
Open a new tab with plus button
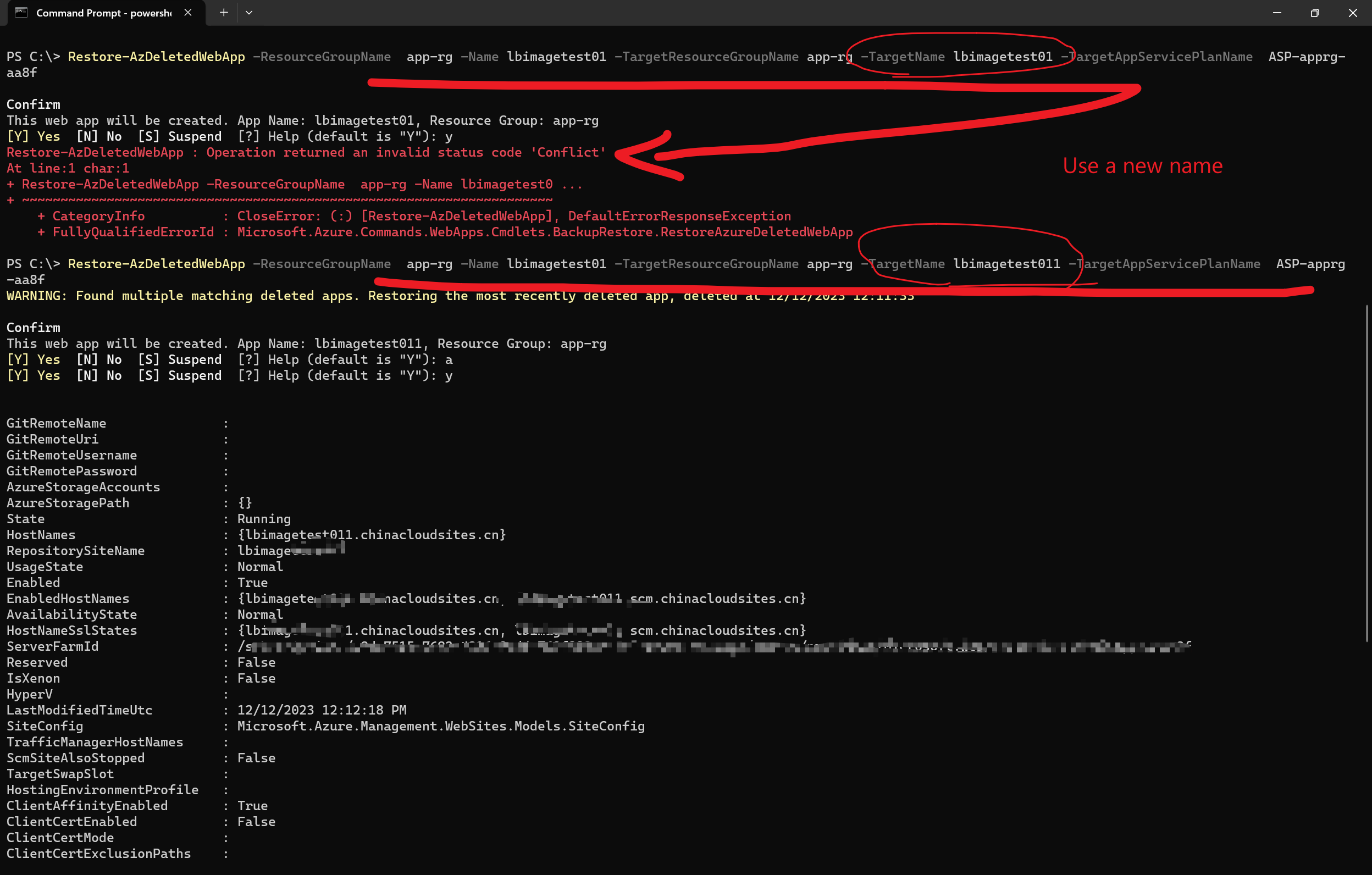[224, 13]
